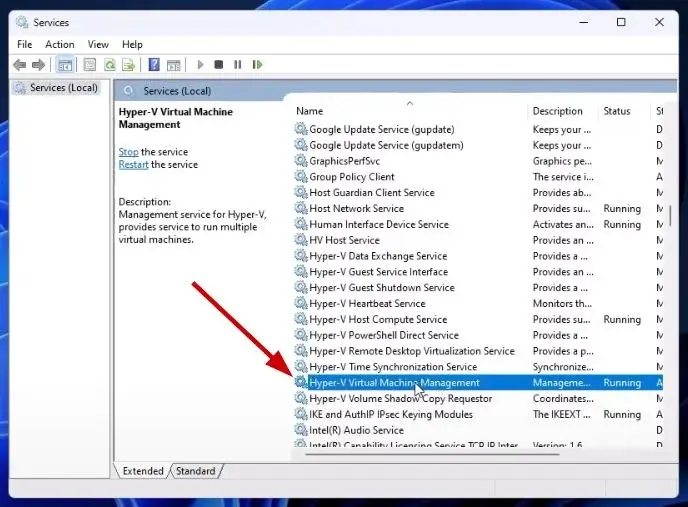Viewport: 688px width, 507px height.
Task: Switch to the Standard tab
Action: [196, 471]
